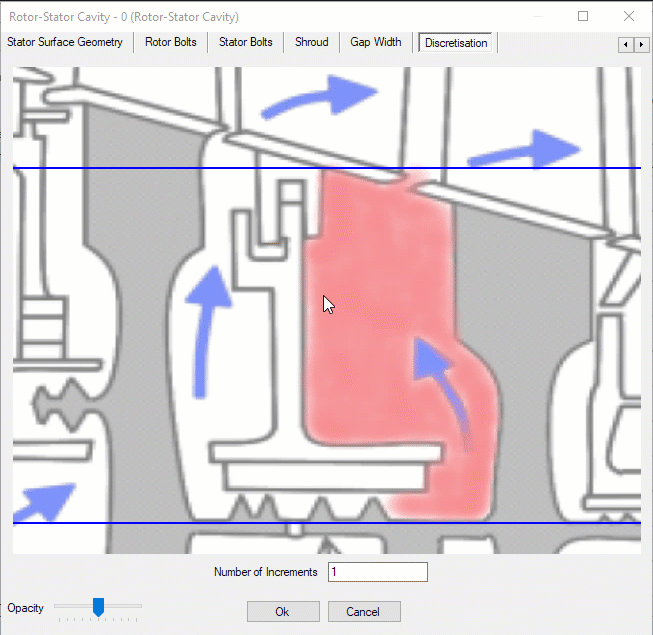
Task: Click the Number of Increments field
Action: coord(377,572)
